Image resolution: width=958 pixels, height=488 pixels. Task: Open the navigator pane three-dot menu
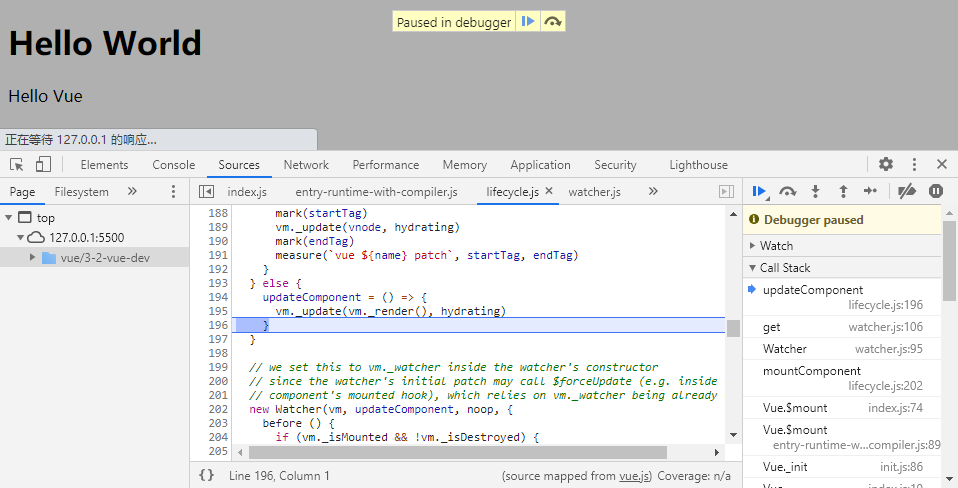pos(174,192)
